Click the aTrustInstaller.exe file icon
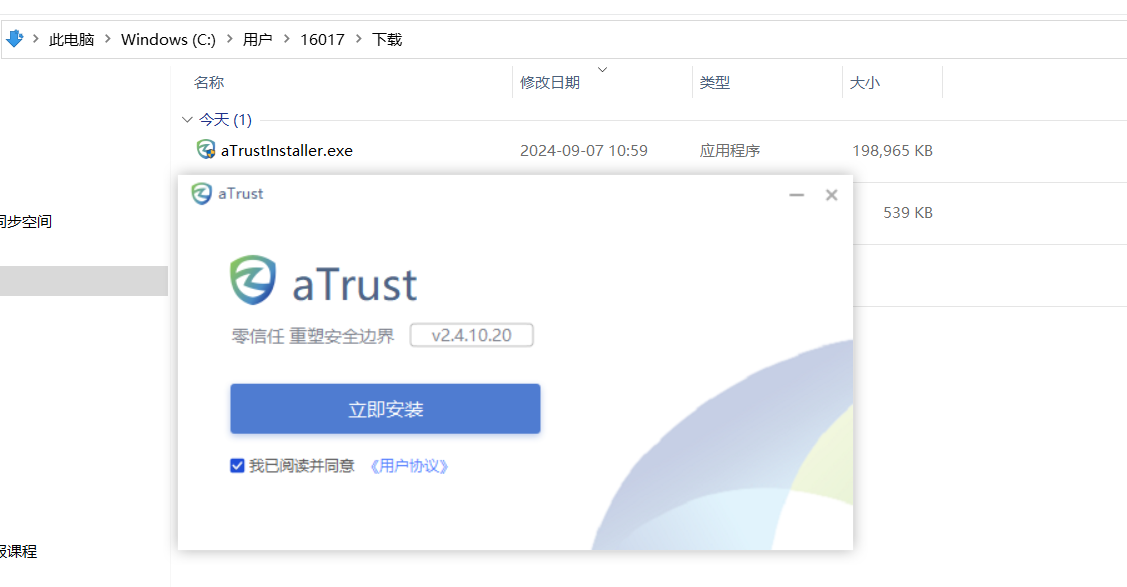 point(206,149)
